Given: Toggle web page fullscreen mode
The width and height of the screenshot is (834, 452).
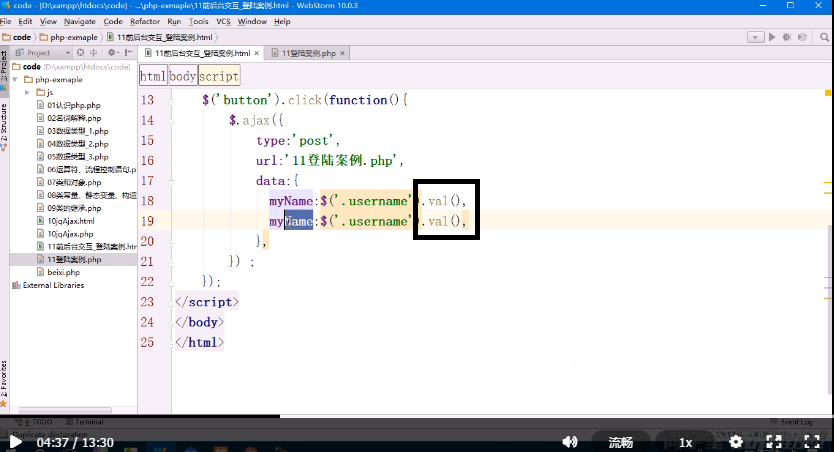Looking at the screenshot, I should click(774, 442).
